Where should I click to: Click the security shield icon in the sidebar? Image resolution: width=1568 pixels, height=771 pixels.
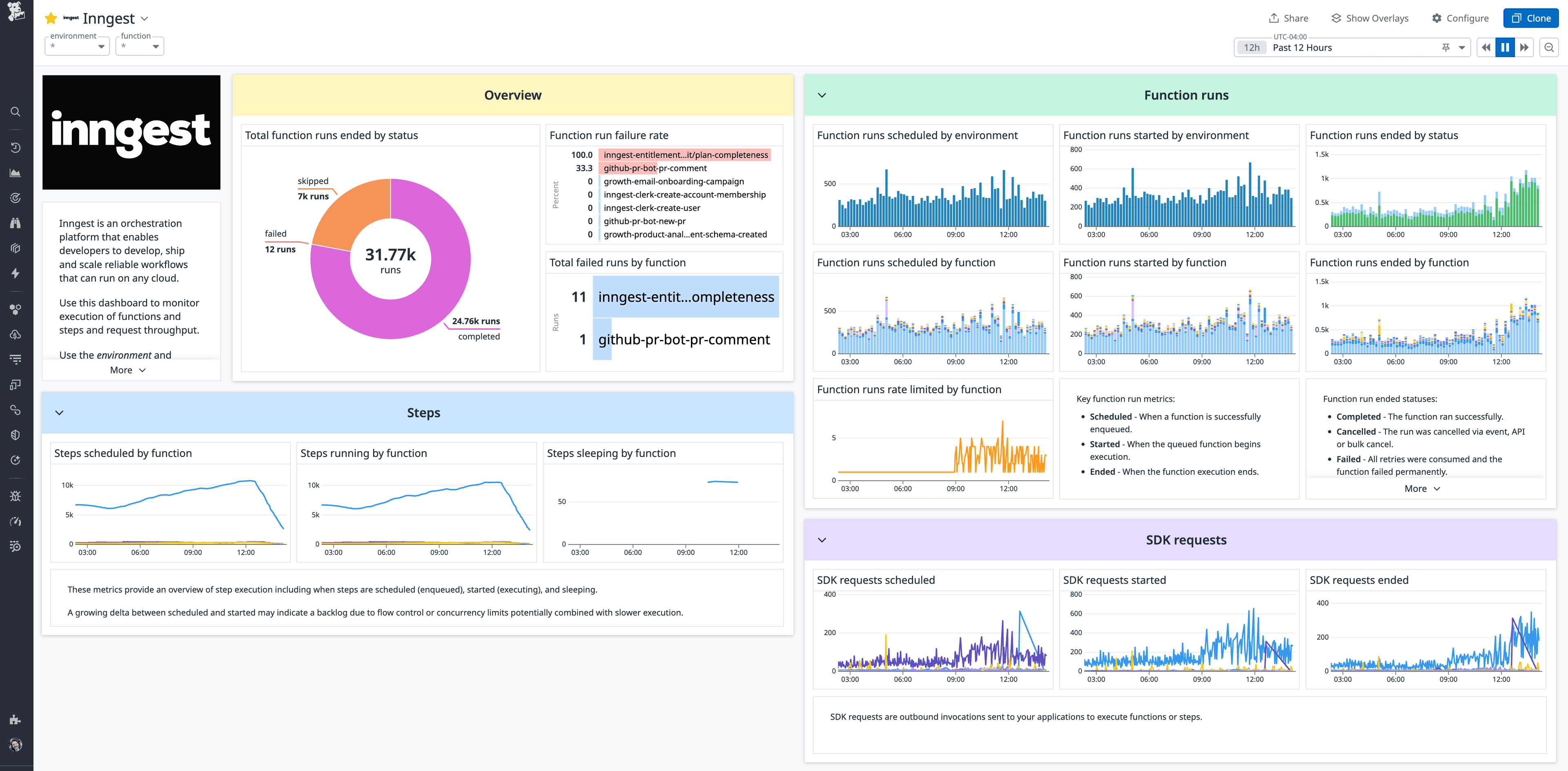click(15, 435)
